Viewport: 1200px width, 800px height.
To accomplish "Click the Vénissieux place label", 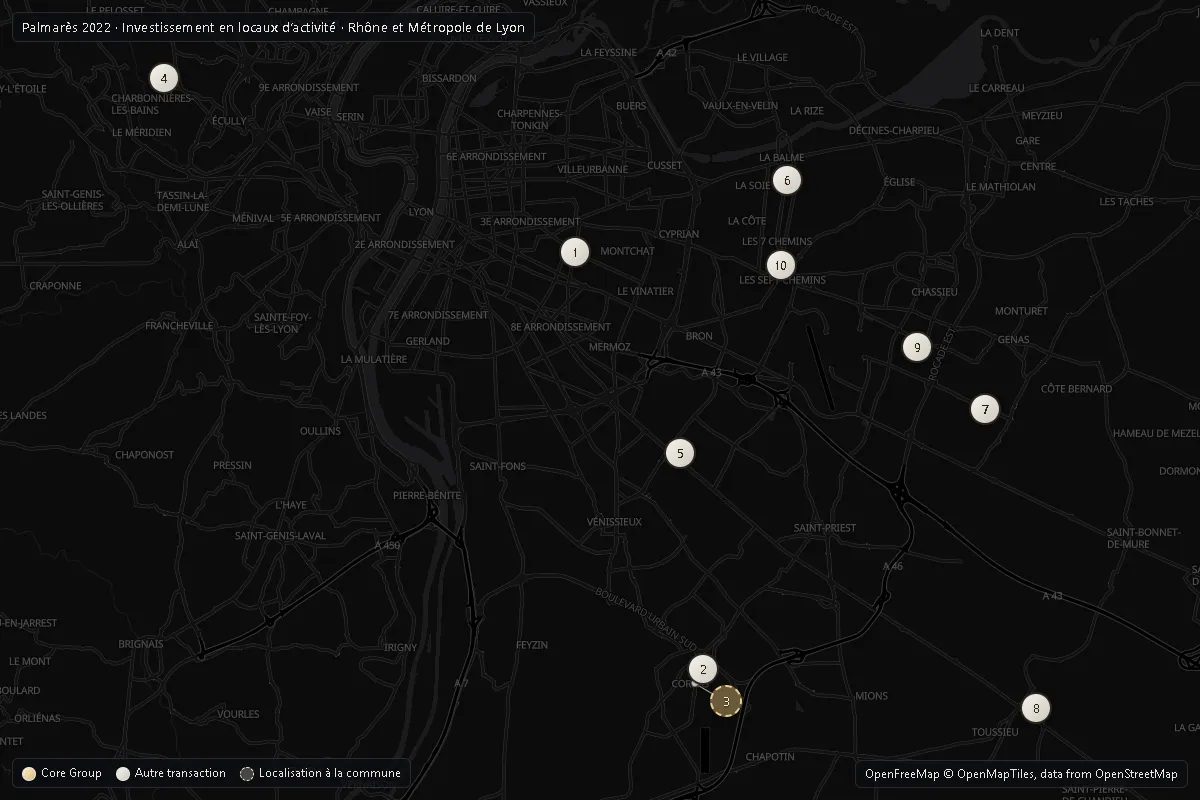I will (614, 522).
